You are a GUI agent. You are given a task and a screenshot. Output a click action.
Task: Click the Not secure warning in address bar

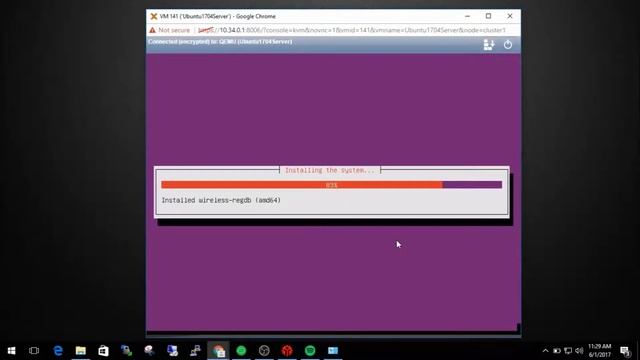point(170,30)
